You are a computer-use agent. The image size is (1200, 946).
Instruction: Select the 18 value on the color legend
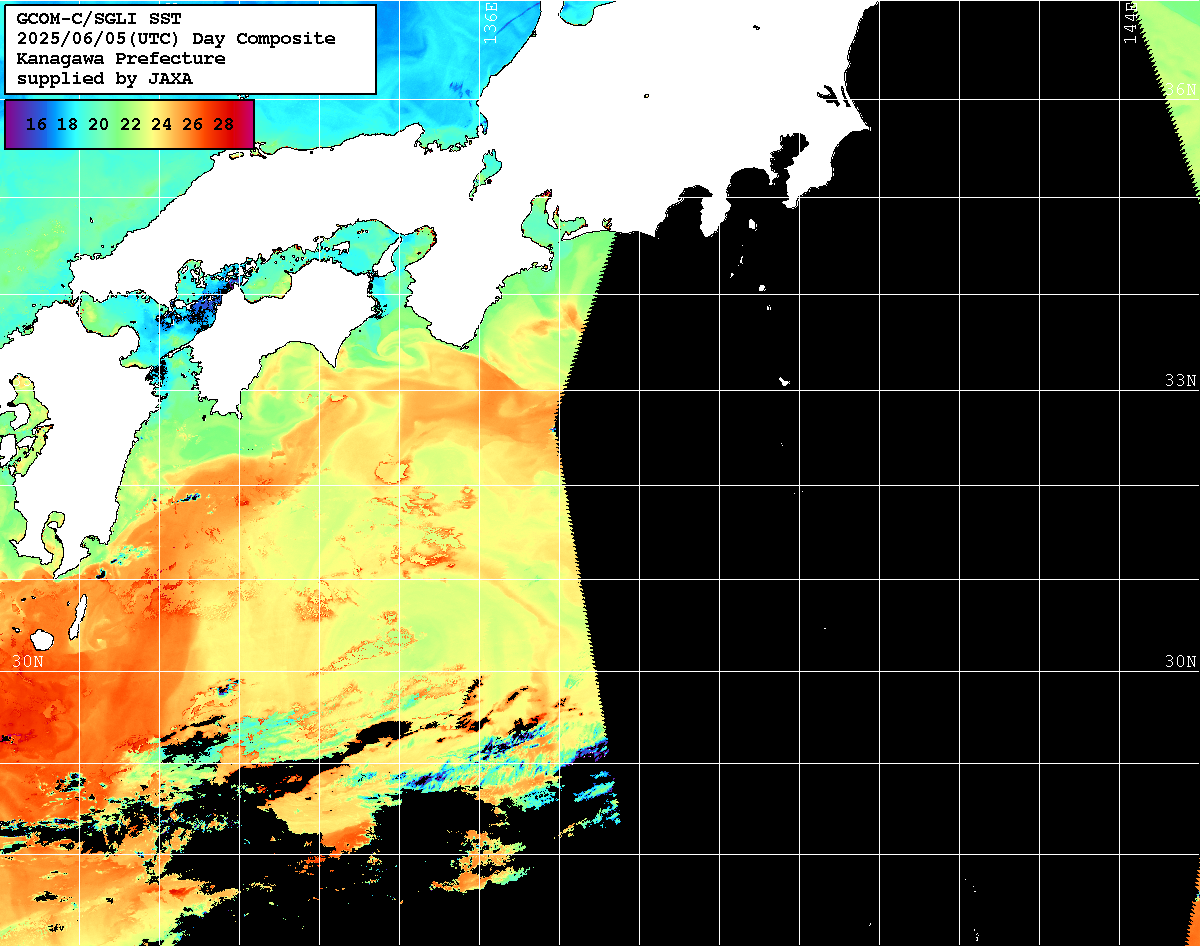click(x=67, y=125)
